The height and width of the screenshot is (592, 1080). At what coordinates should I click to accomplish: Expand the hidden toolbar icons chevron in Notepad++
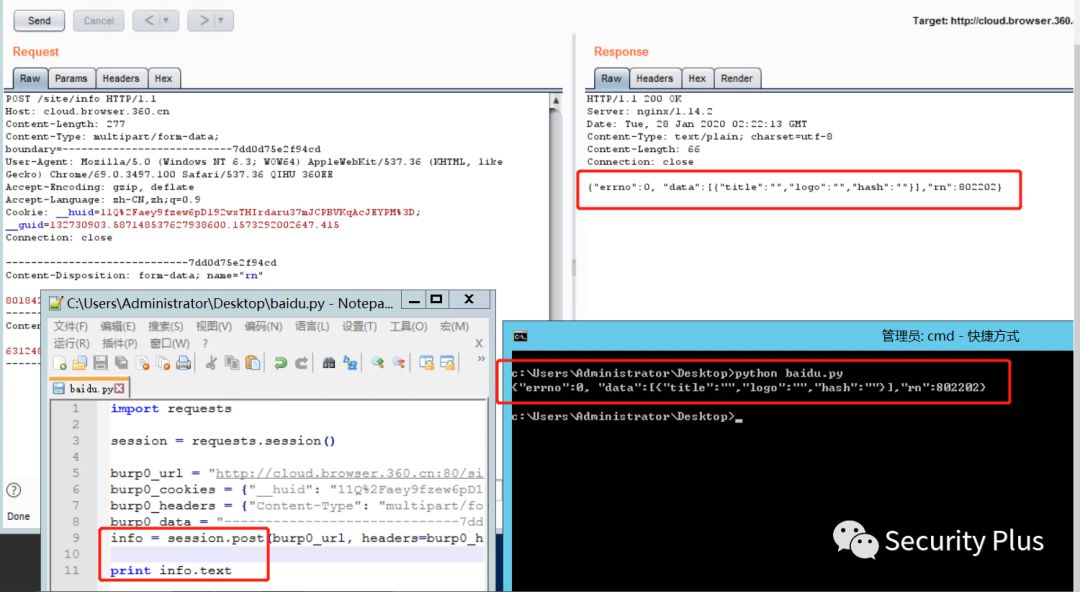(481, 358)
